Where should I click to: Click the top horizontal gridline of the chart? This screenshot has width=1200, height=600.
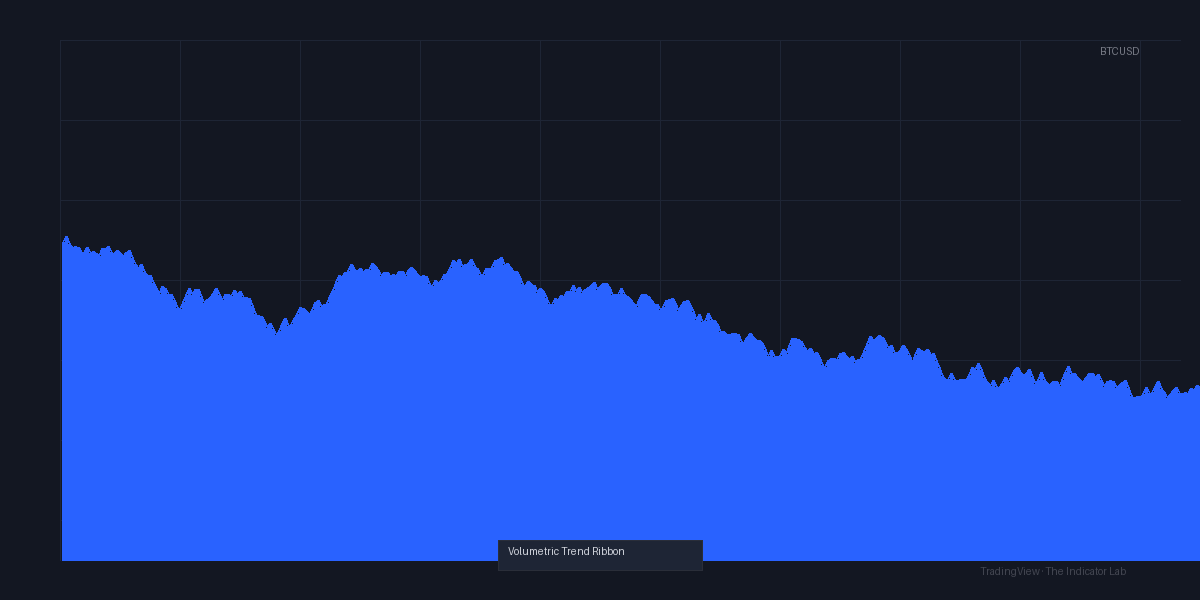(620, 40)
